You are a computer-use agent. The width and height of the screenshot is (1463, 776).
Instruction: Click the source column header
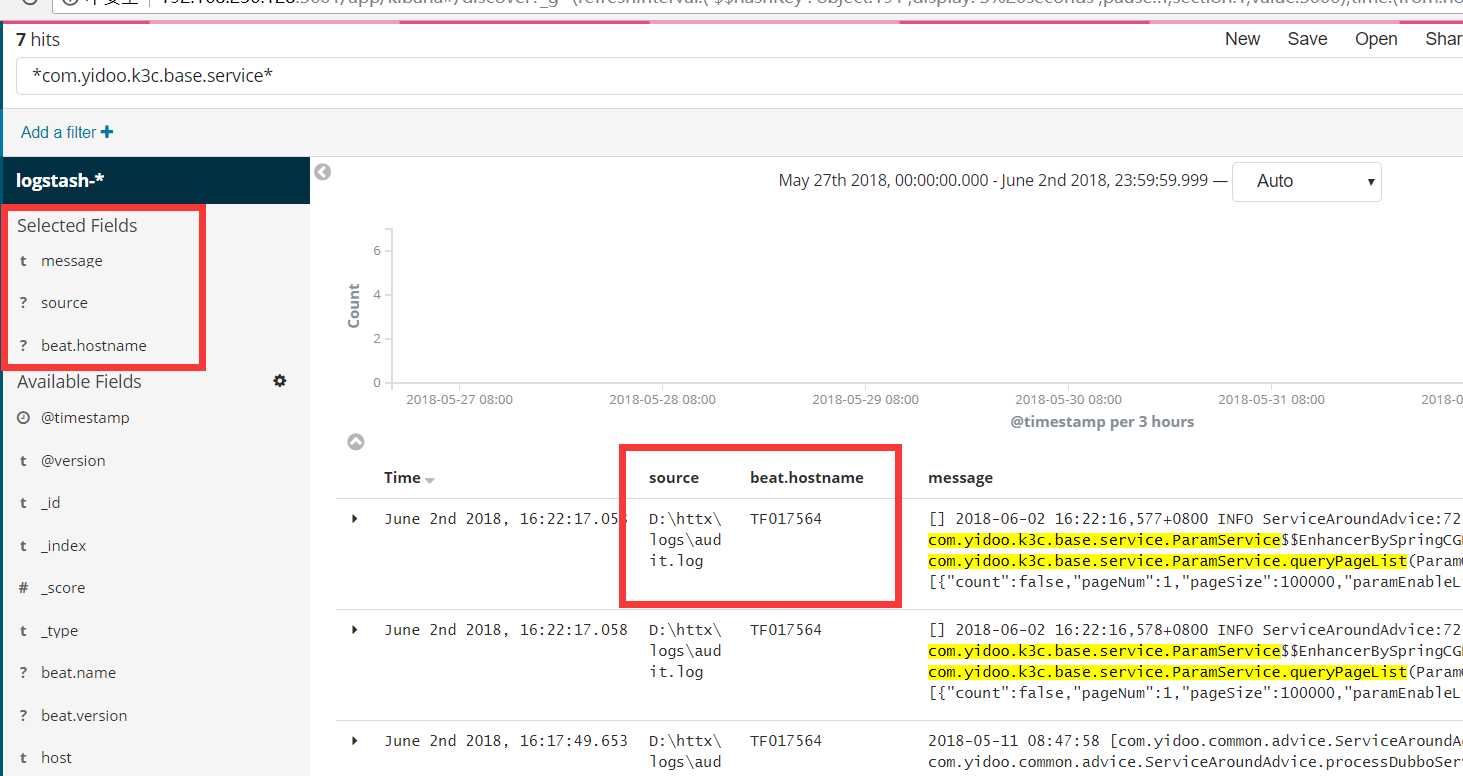point(674,478)
